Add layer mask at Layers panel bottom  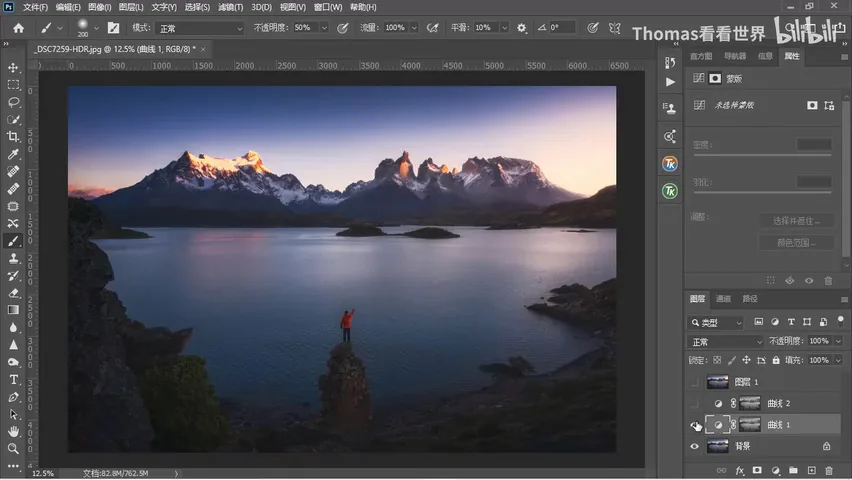[x=757, y=471]
